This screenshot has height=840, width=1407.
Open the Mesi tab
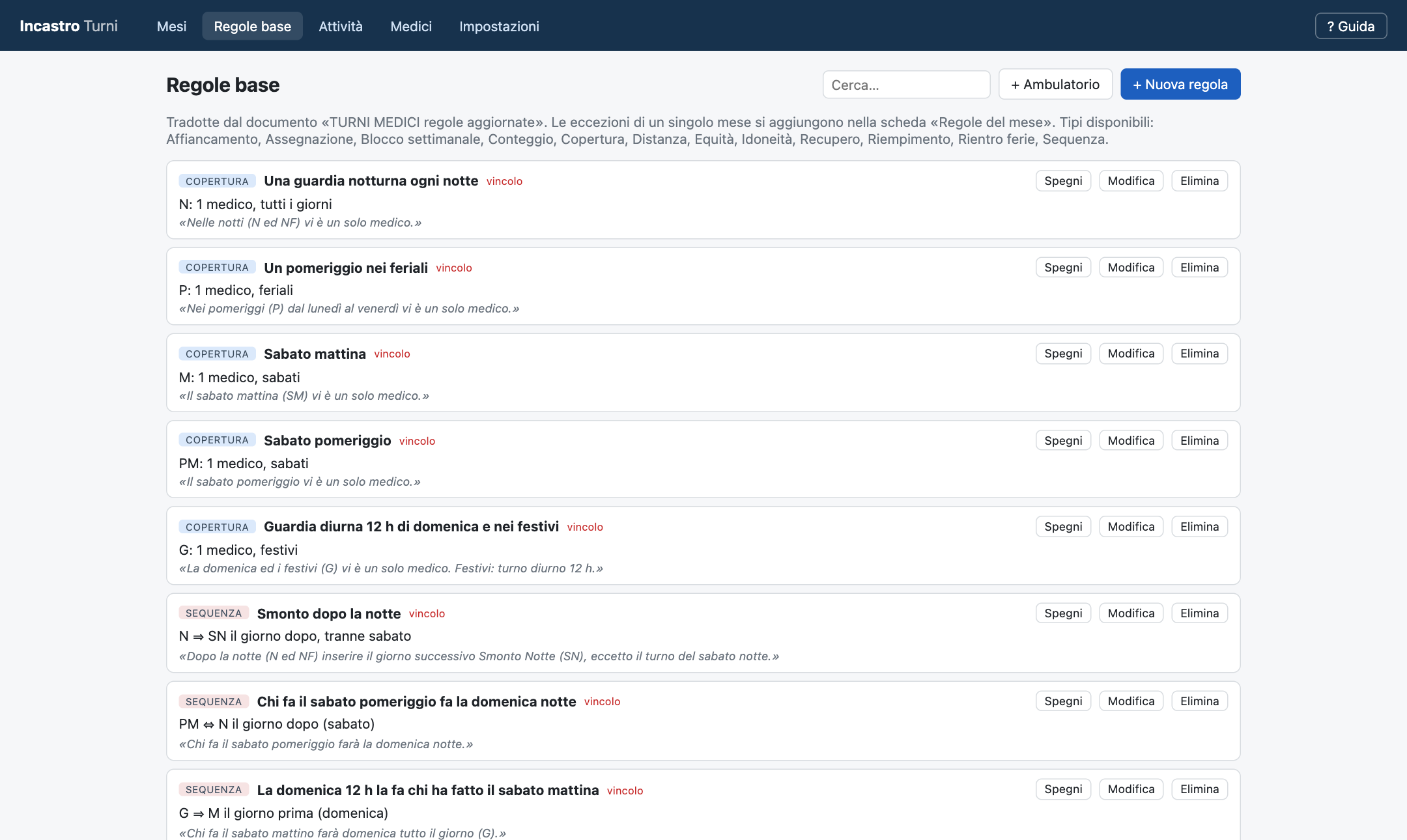[171, 26]
